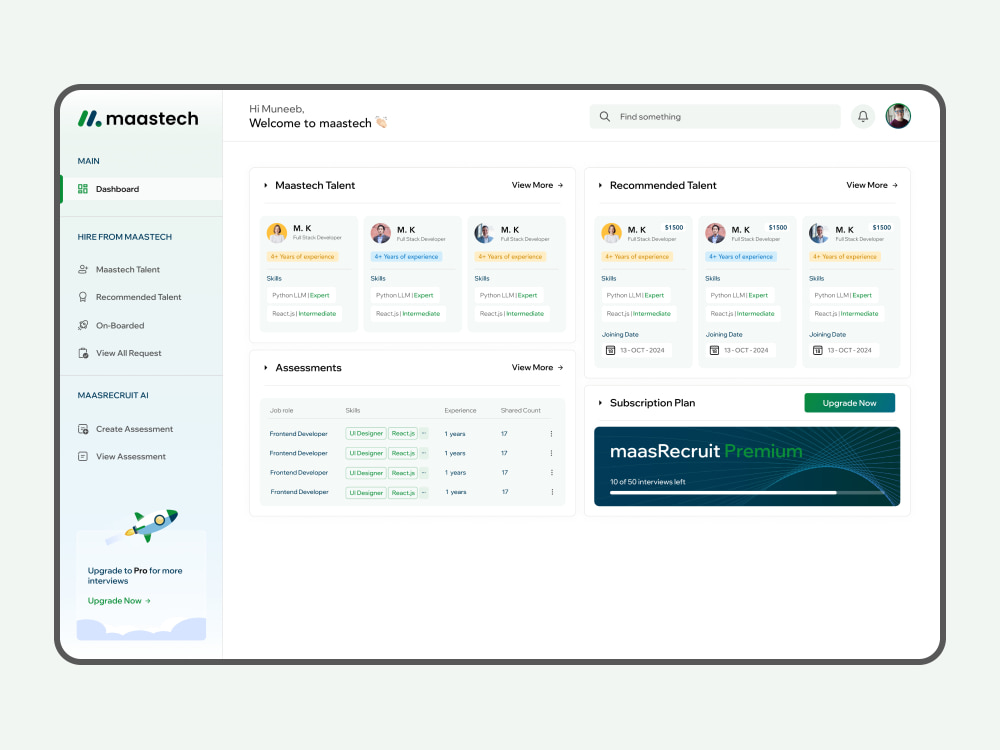Open View All Request in sidebar
The width and height of the screenshot is (1000, 750).
tap(128, 353)
